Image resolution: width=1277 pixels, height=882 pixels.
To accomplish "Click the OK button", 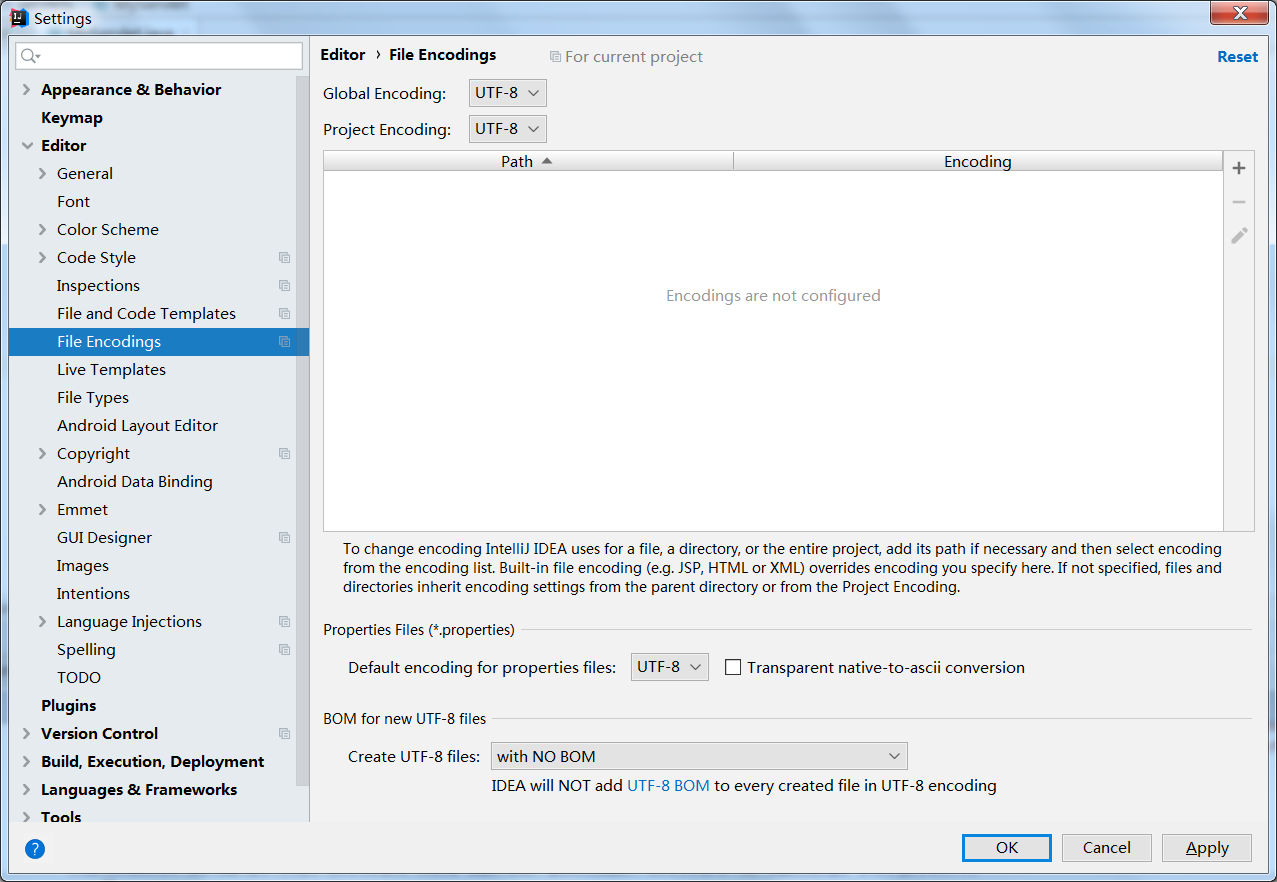I will 1007,848.
